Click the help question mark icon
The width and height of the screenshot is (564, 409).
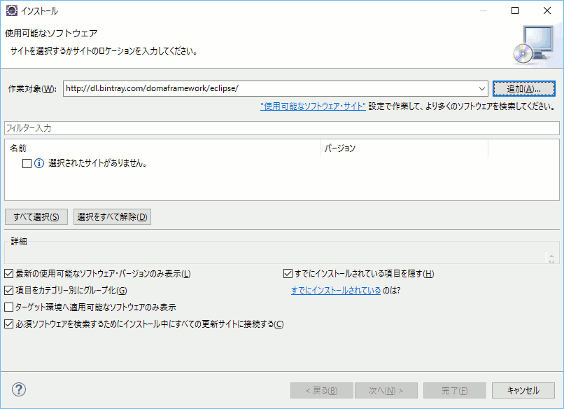pos(19,389)
